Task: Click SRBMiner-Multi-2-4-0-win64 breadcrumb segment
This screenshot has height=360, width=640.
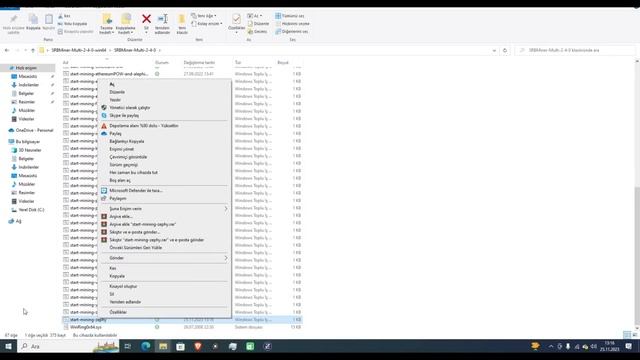Action: tap(78, 50)
